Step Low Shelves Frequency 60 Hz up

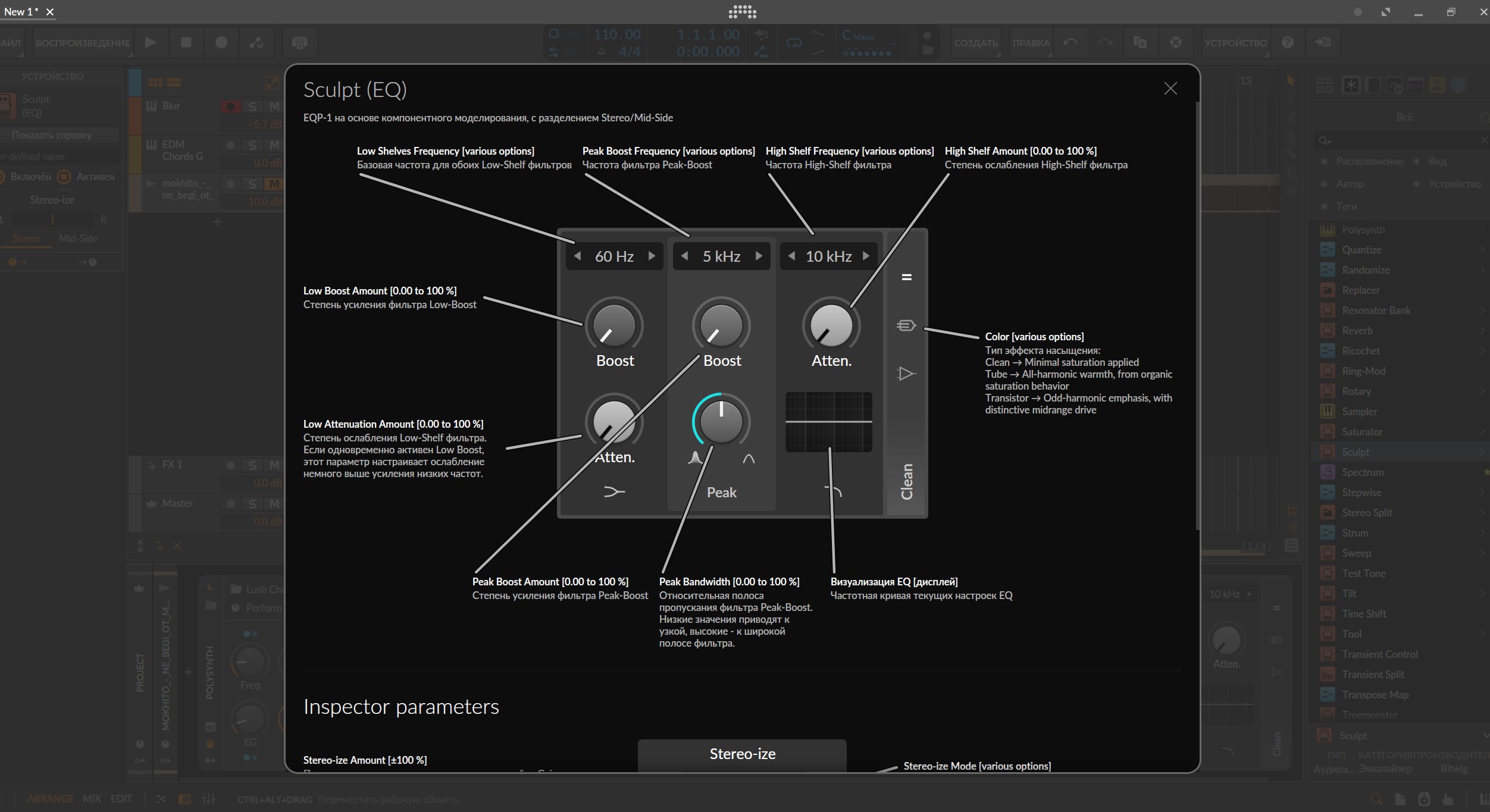(652, 256)
